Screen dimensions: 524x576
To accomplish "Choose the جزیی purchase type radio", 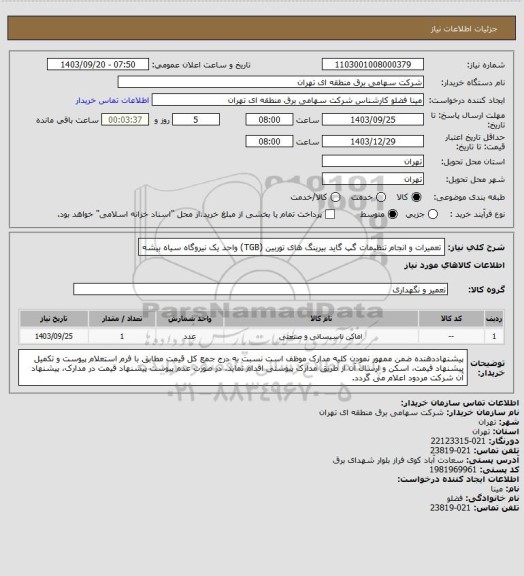I will coord(433,214).
